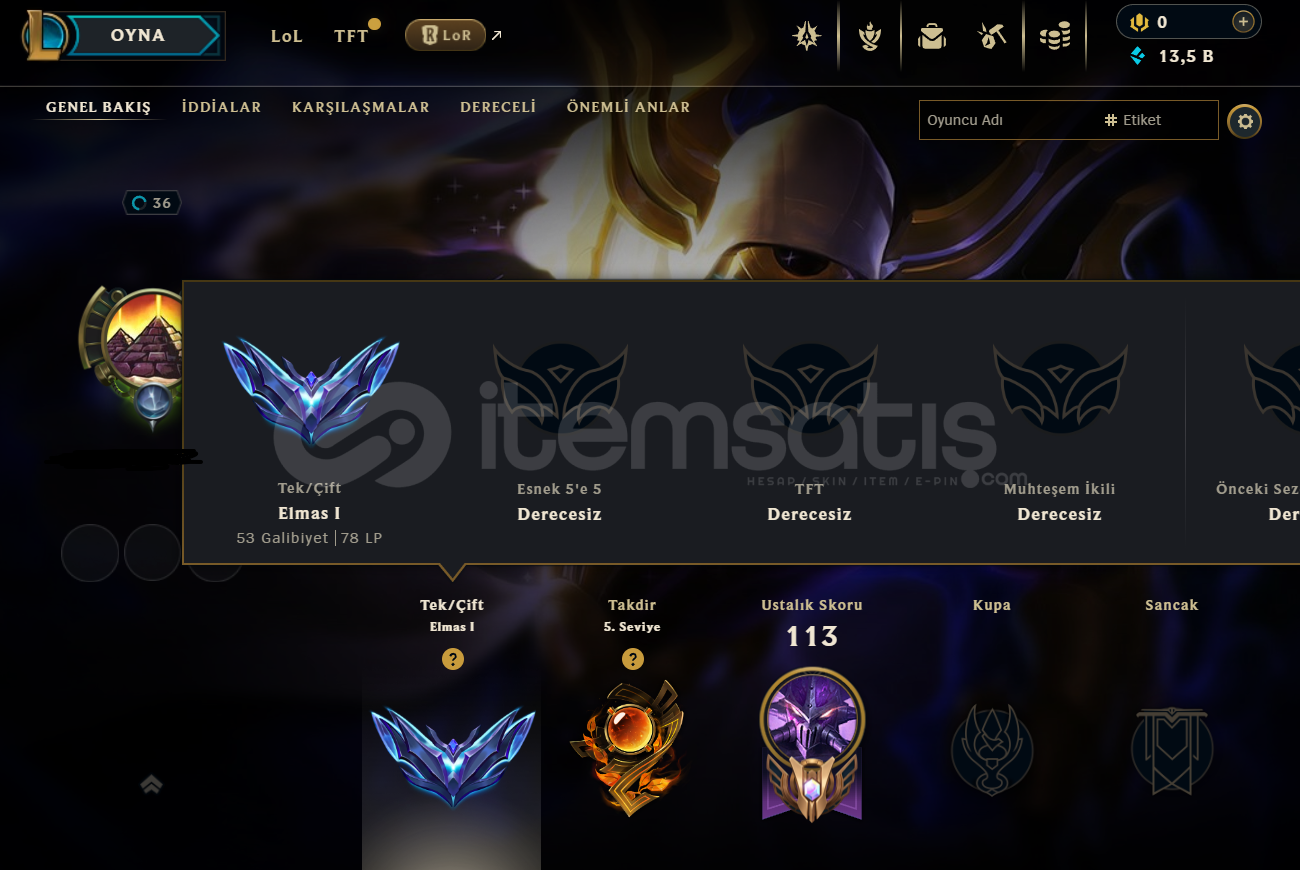Click the profile settings gear icon

pos(1245,121)
